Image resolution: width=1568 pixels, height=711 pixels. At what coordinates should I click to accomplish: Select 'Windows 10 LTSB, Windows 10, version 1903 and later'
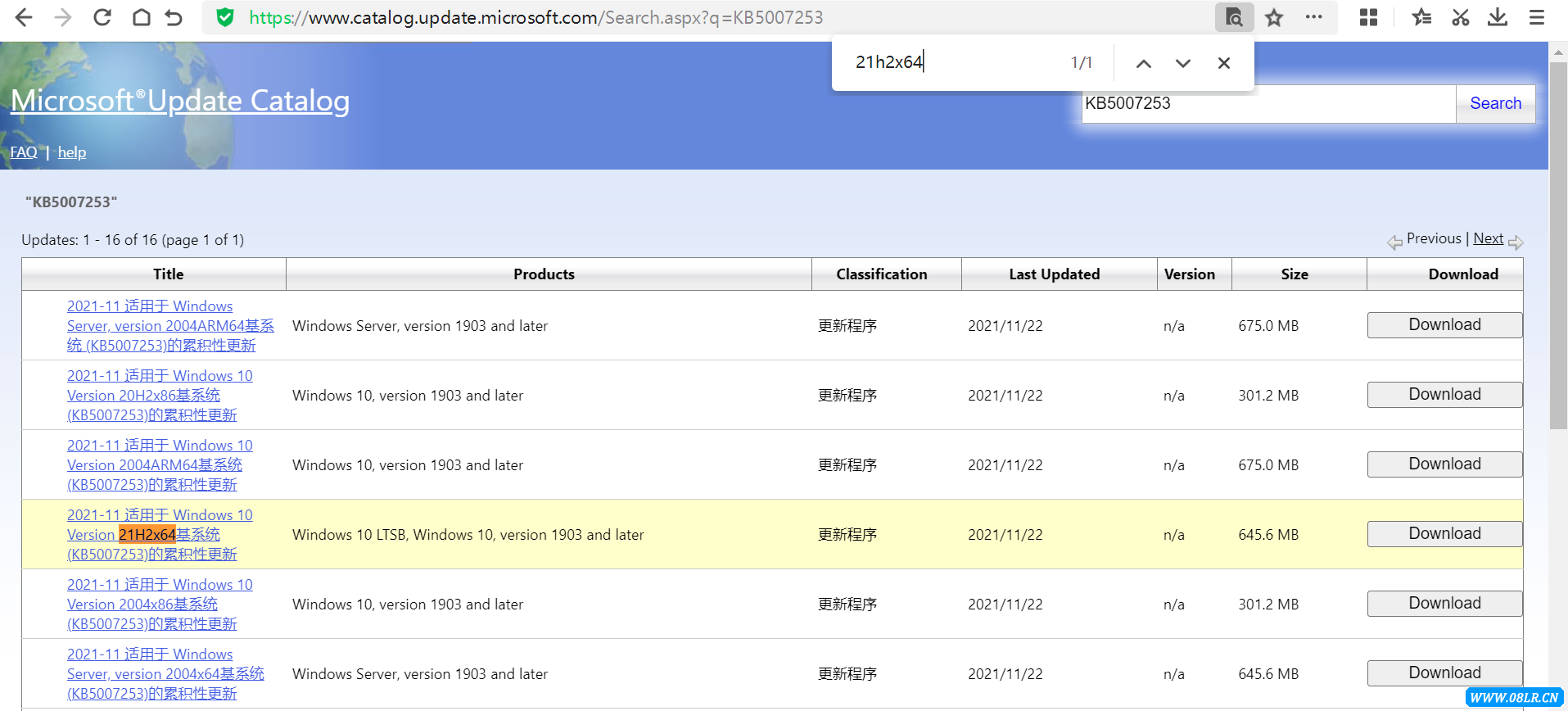tap(468, 535)
